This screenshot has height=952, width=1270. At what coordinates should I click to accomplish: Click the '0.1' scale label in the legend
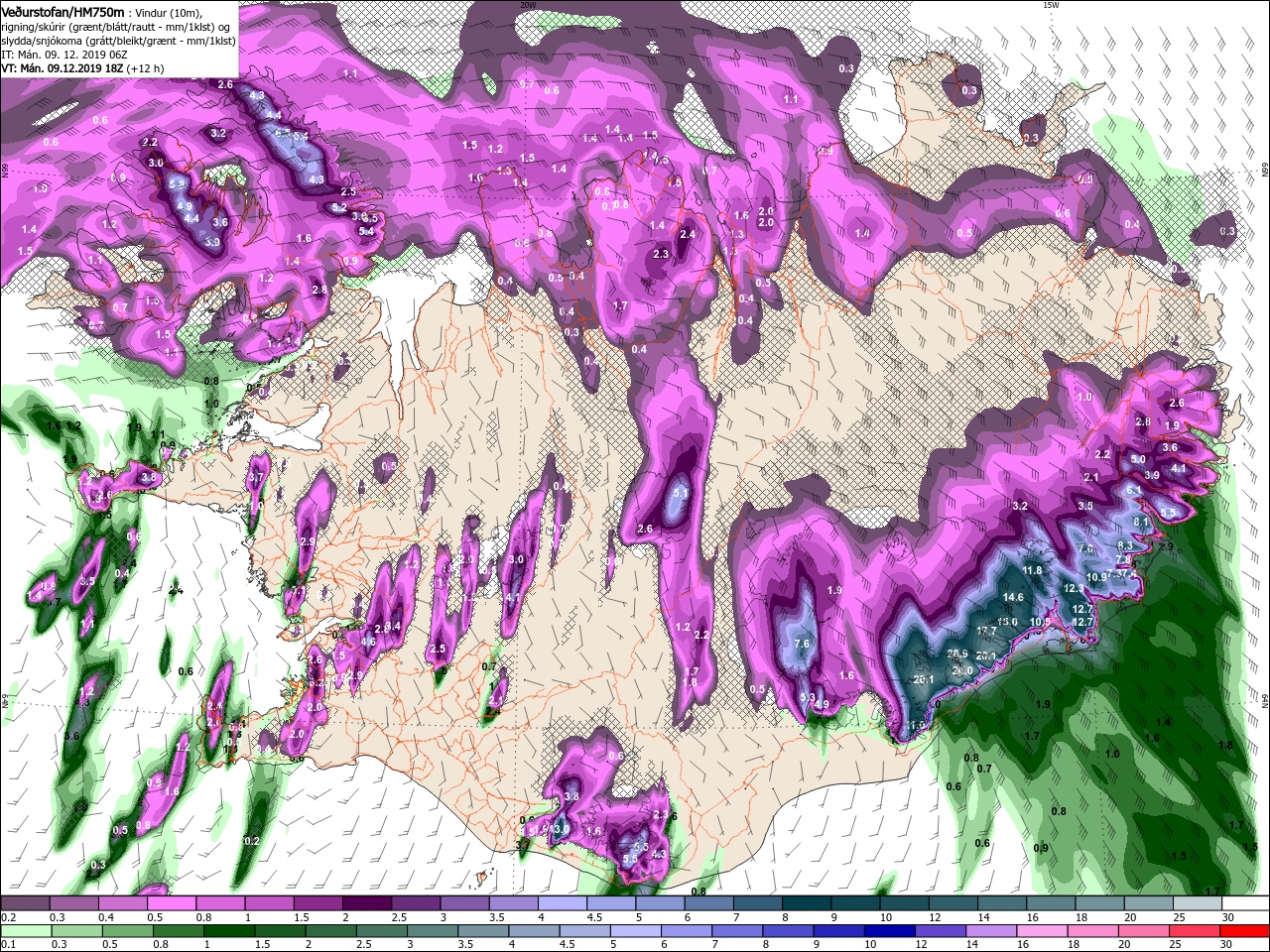tap(8, 944)
